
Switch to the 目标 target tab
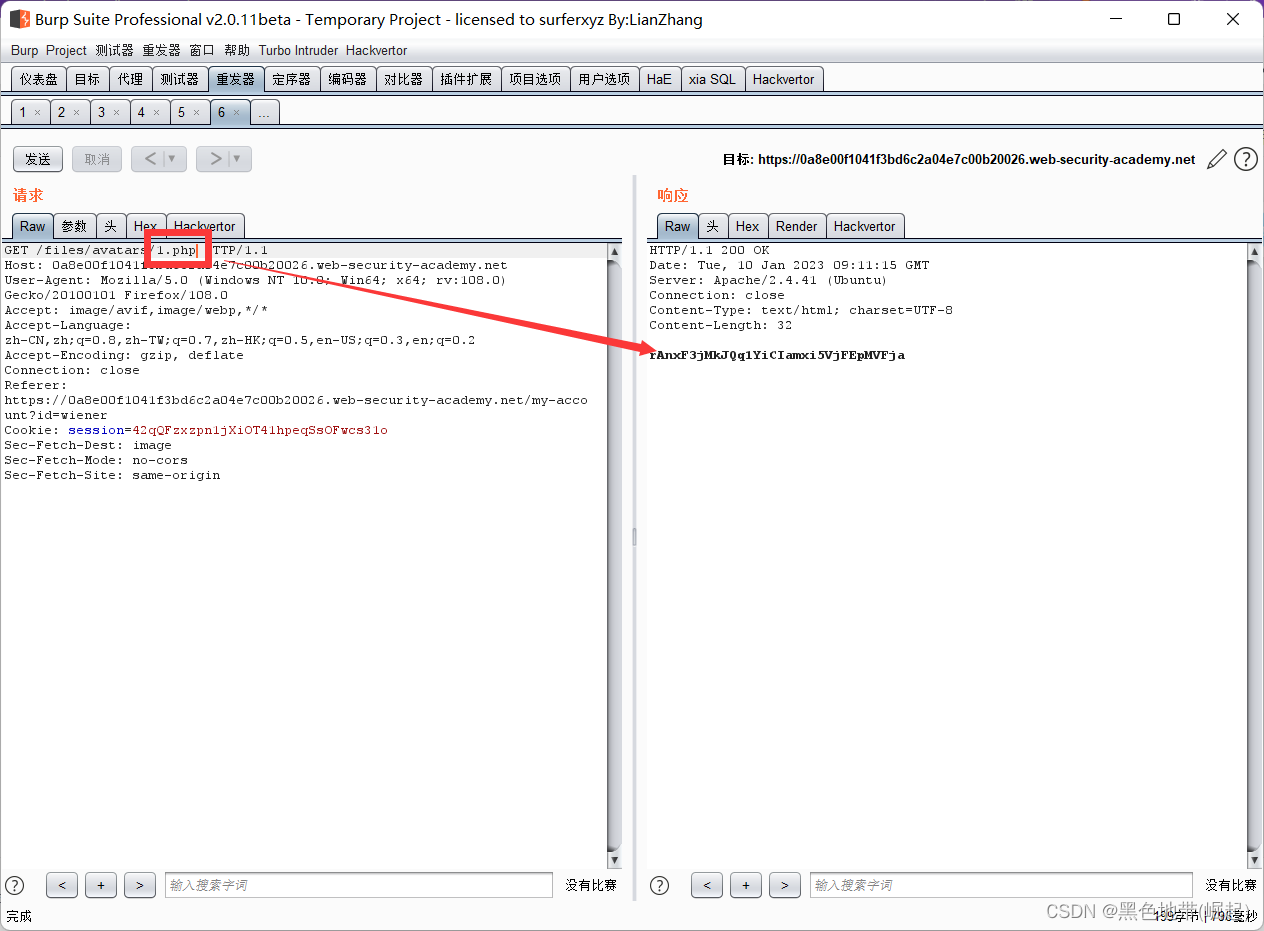tap(87, 79)
